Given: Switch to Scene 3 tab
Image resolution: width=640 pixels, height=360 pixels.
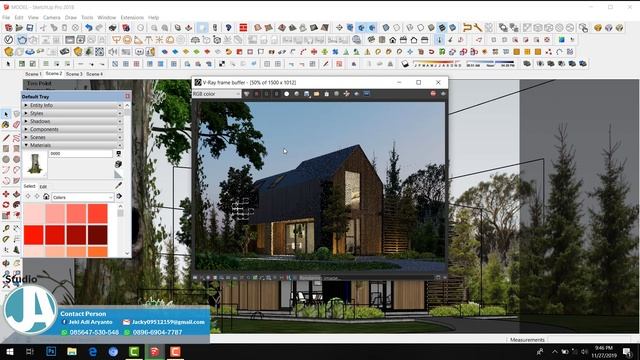Looking at the screenshot, I should tap(74, 74).
